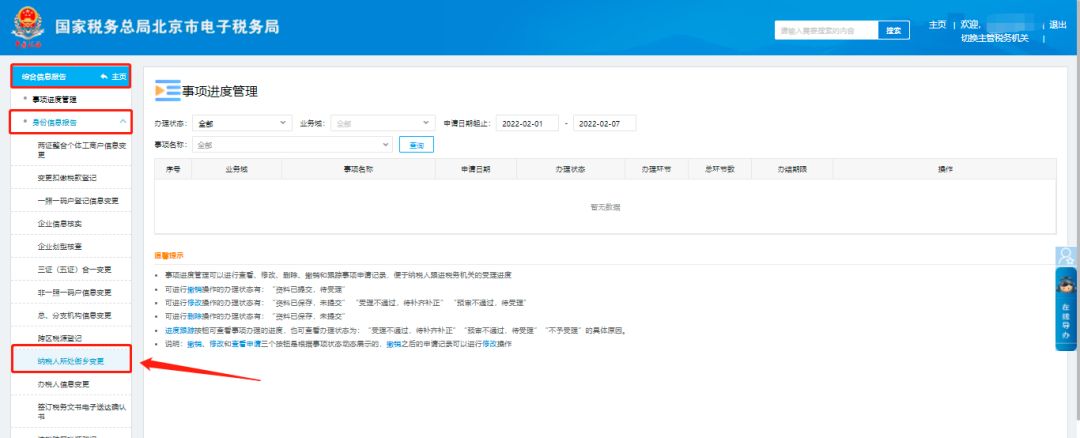Click the orange 温馨提示 heading

coord(169,256)
